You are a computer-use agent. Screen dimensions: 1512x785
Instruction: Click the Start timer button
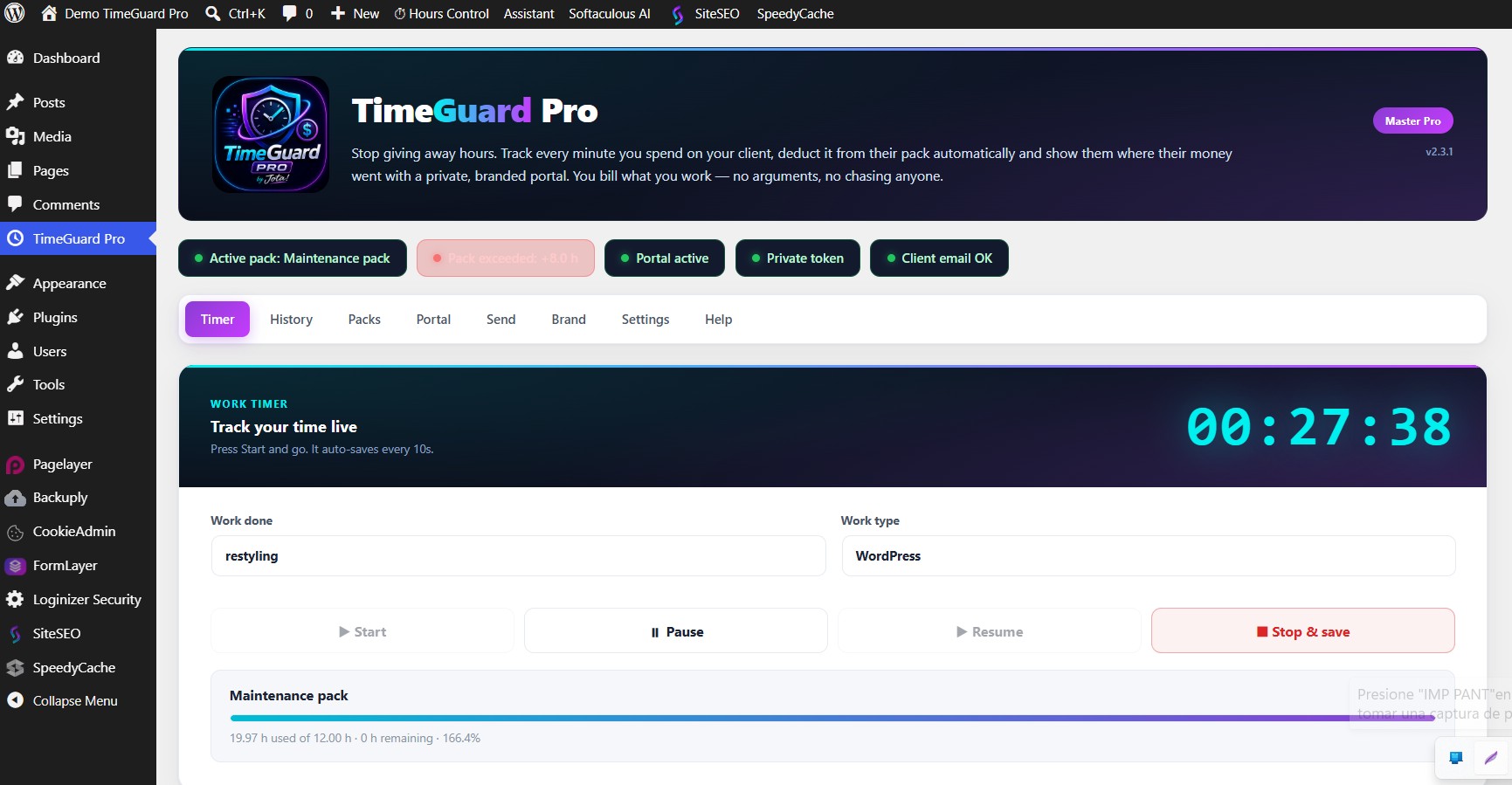(362, 631)
